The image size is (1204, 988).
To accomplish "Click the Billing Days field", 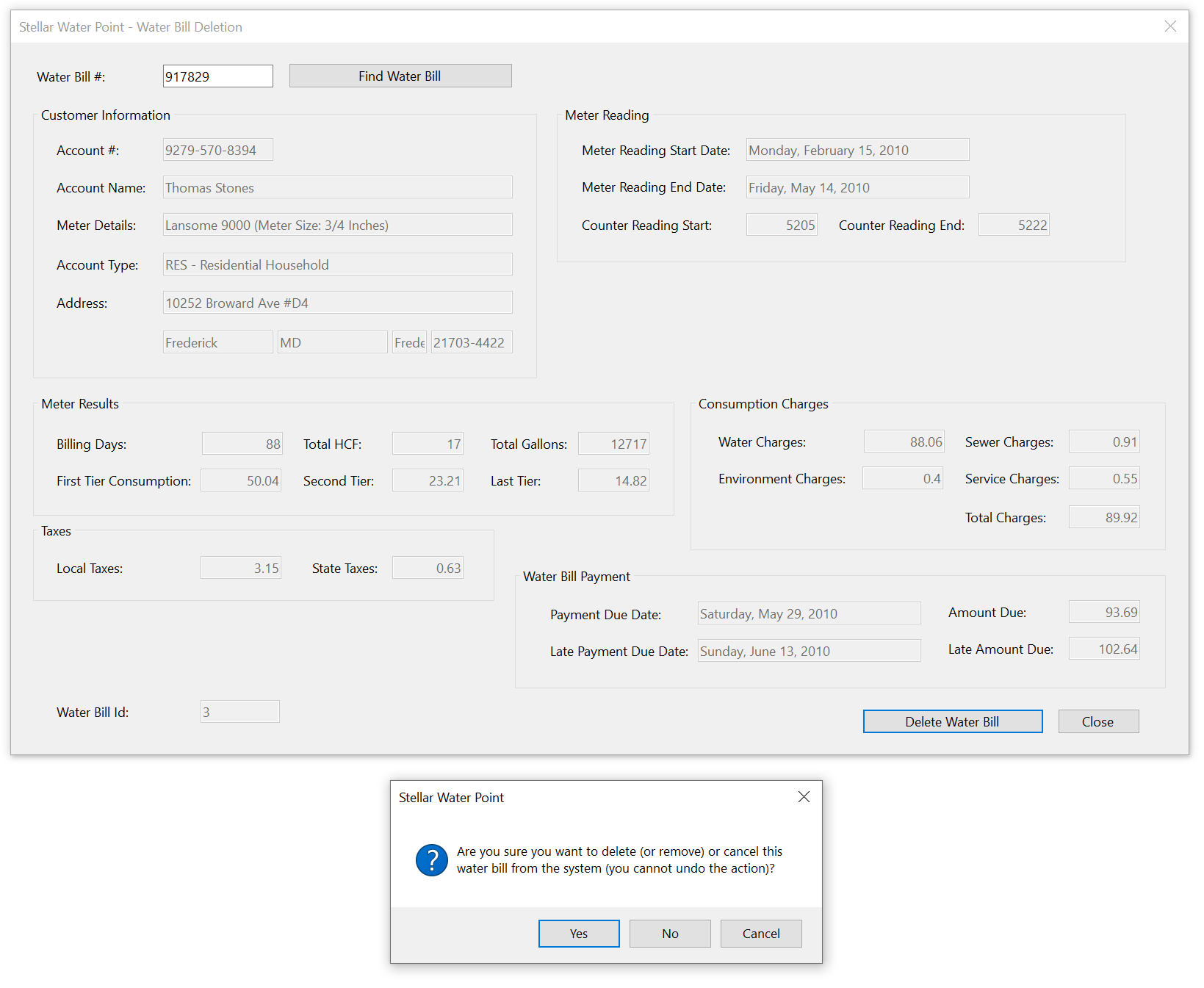I will pos(242,444).
